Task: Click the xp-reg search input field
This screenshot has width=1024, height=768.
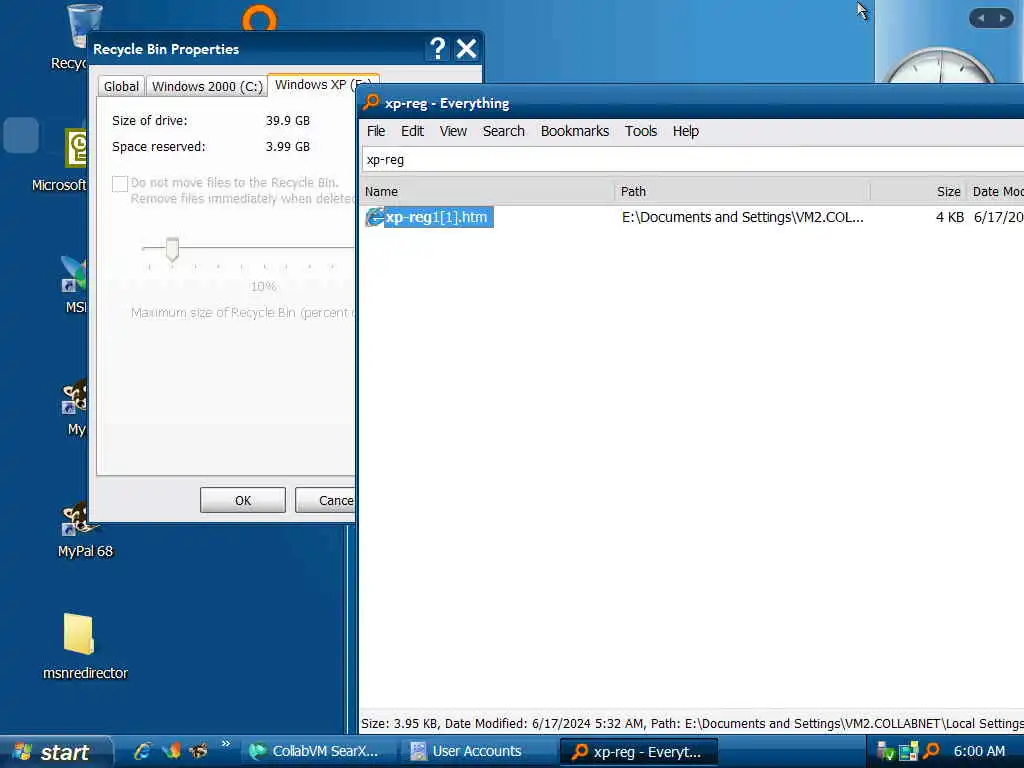Action: pyautogui.click(x=692, y=160)
